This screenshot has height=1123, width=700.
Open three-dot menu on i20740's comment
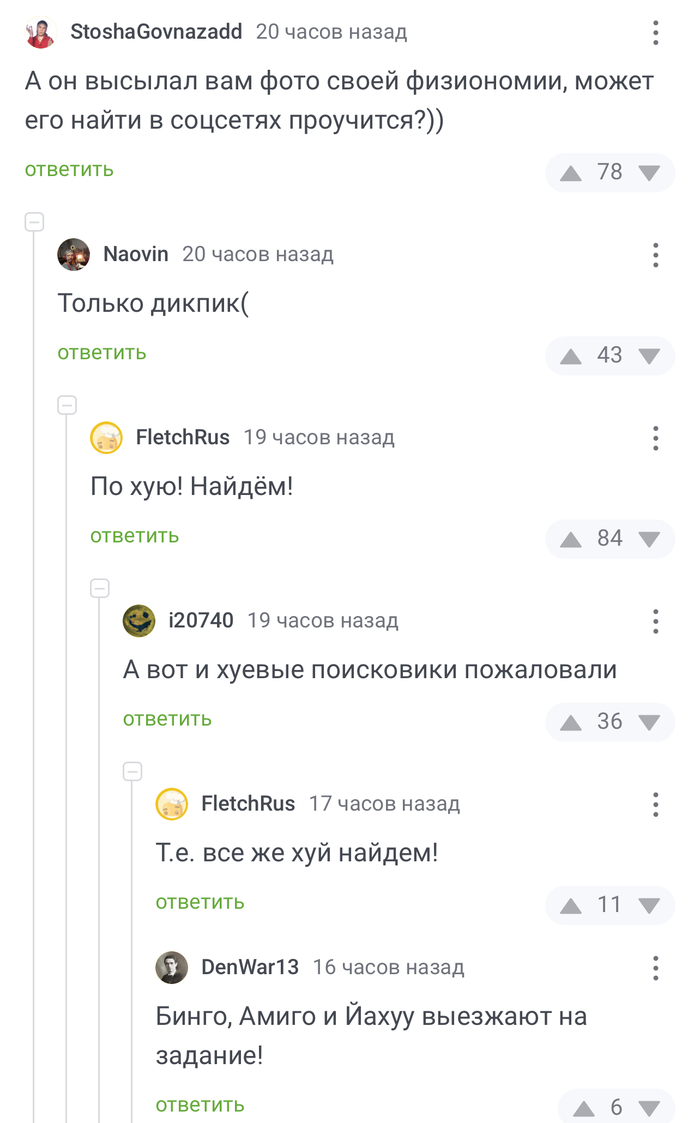tap(656, 620)
